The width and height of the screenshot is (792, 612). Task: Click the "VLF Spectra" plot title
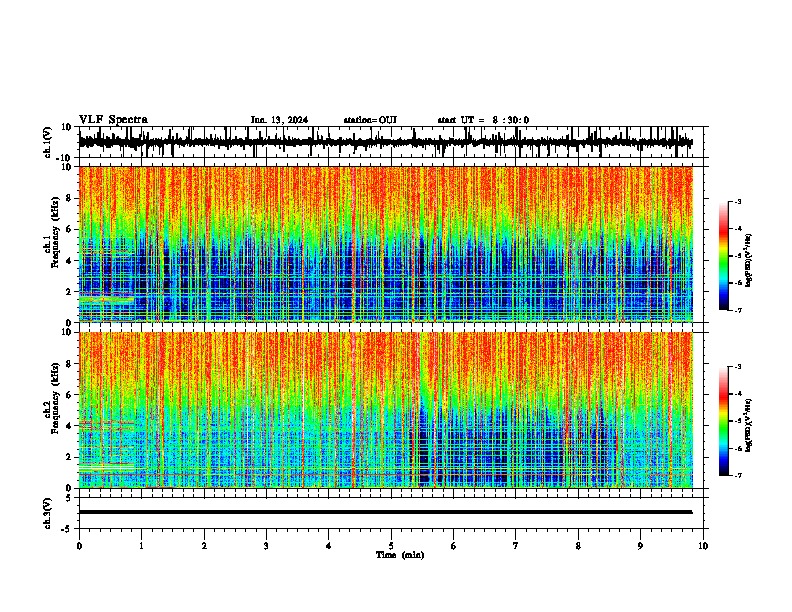(113, 120)
